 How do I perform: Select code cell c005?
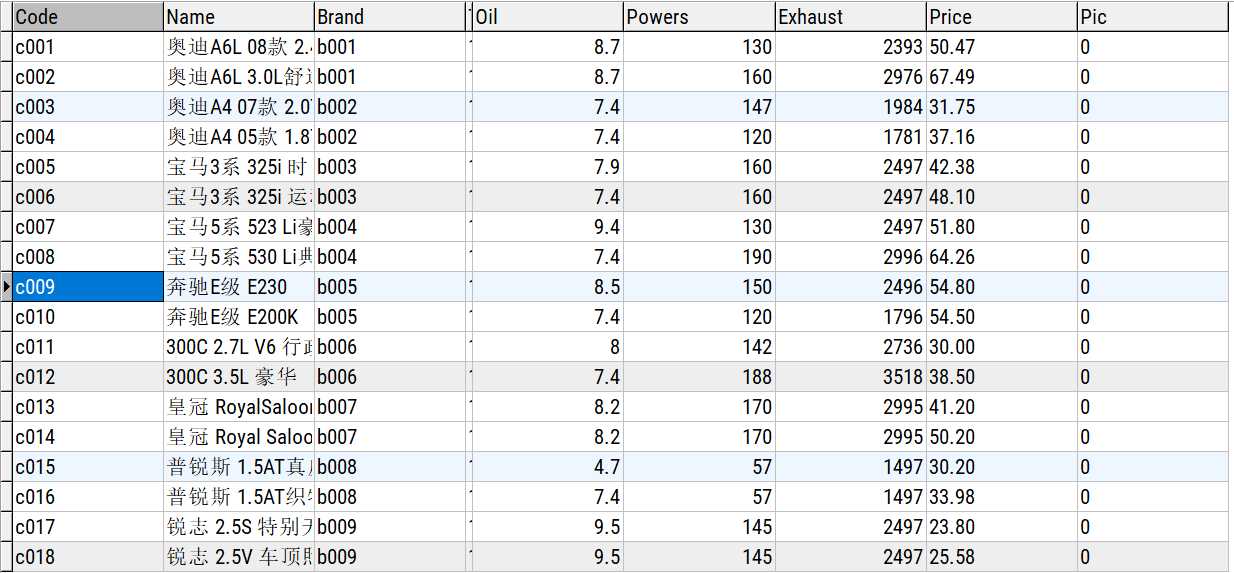(88, 167)
